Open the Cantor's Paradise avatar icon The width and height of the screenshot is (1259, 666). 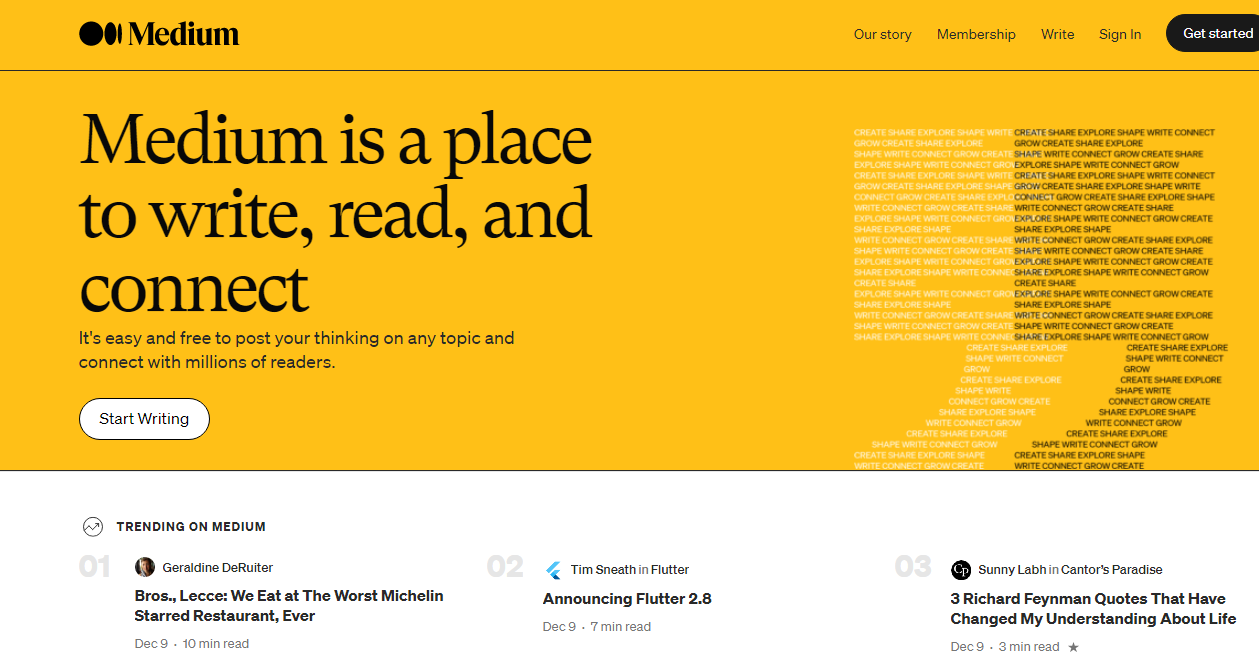(961, 570)
